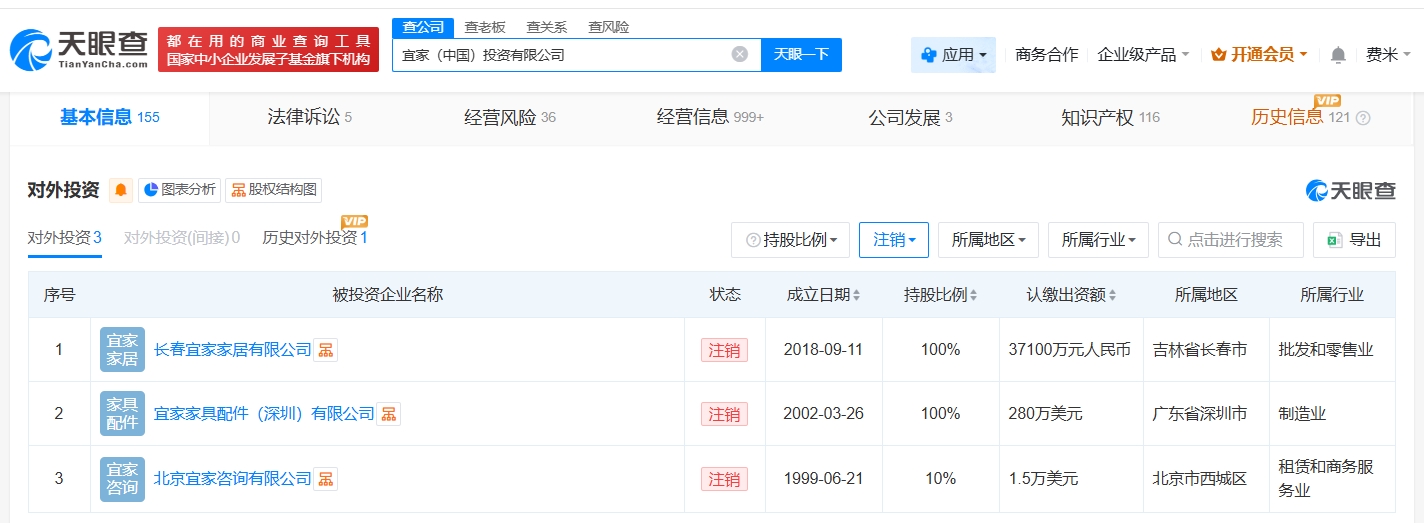Sort table by 持股比例 column header
1424x523 pixels.
point(940,295)
